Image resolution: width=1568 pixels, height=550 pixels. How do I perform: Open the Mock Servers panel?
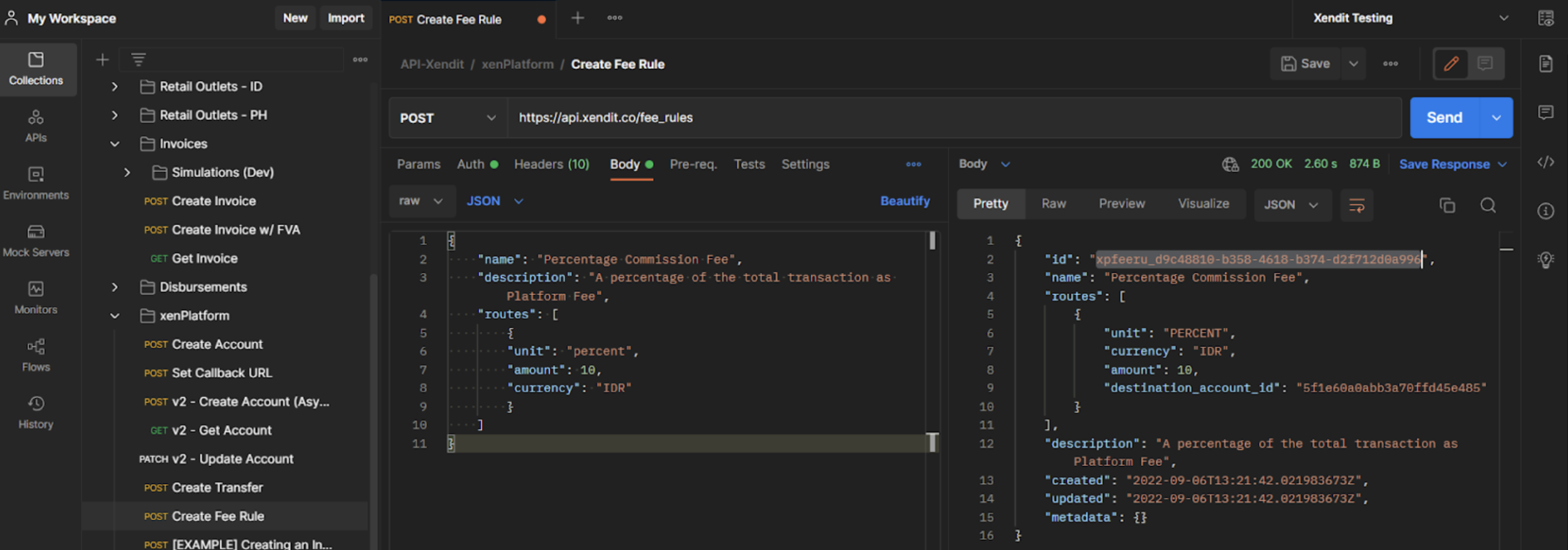pyautogui.click(x=36, y=241)
